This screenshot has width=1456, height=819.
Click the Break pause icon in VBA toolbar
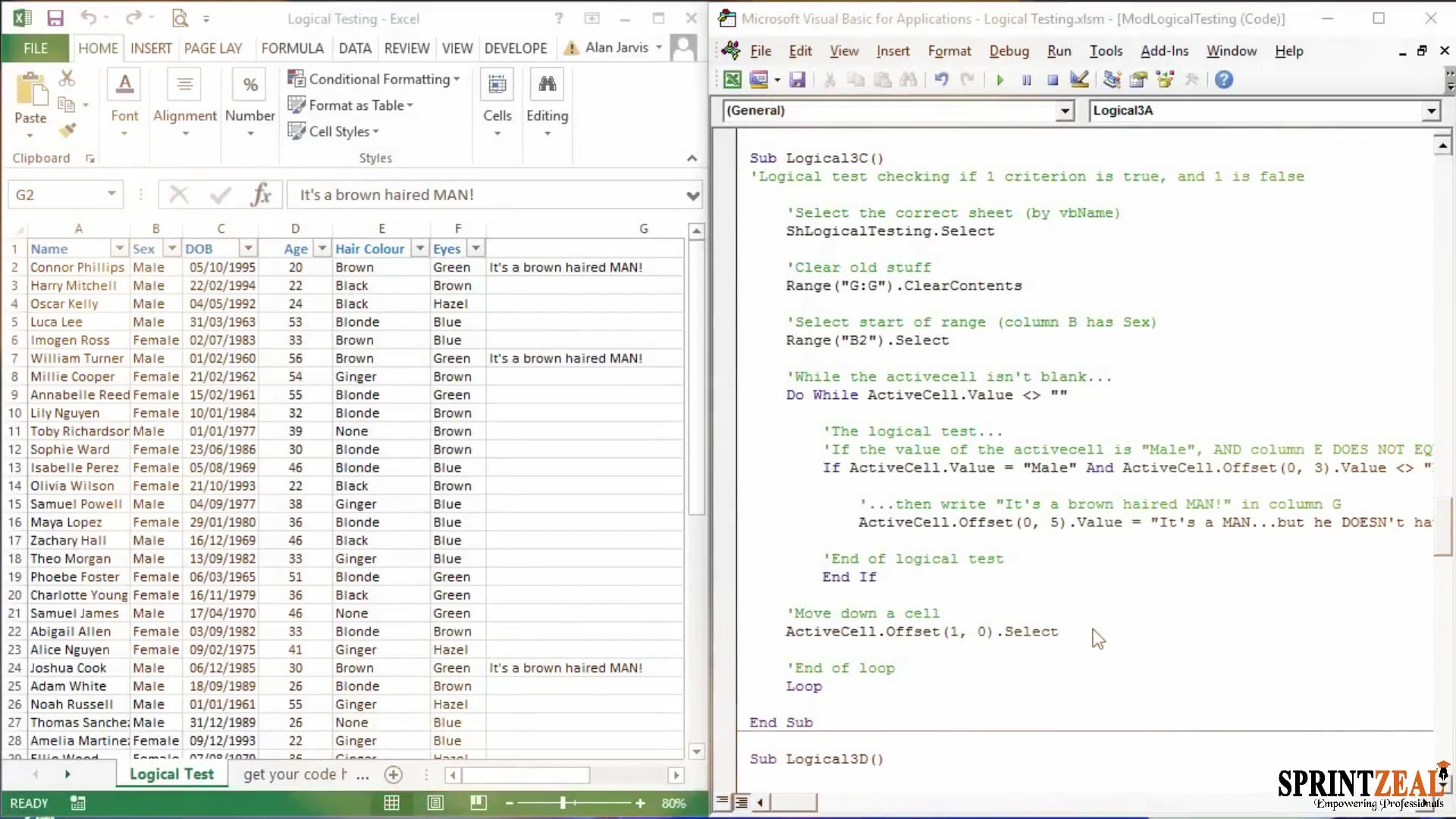tap(1026, 80)
